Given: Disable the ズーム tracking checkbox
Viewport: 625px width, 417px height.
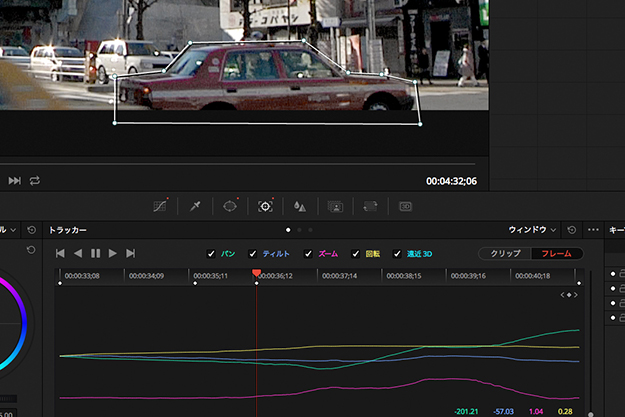Looking at the screenshot, I should 308,254.
